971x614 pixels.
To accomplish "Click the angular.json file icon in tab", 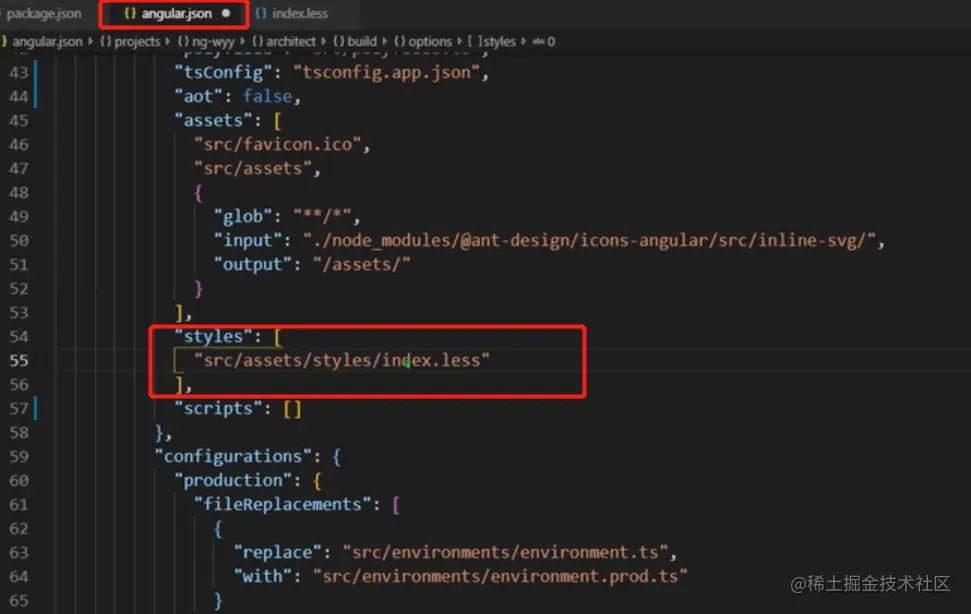I will (129, 13).
